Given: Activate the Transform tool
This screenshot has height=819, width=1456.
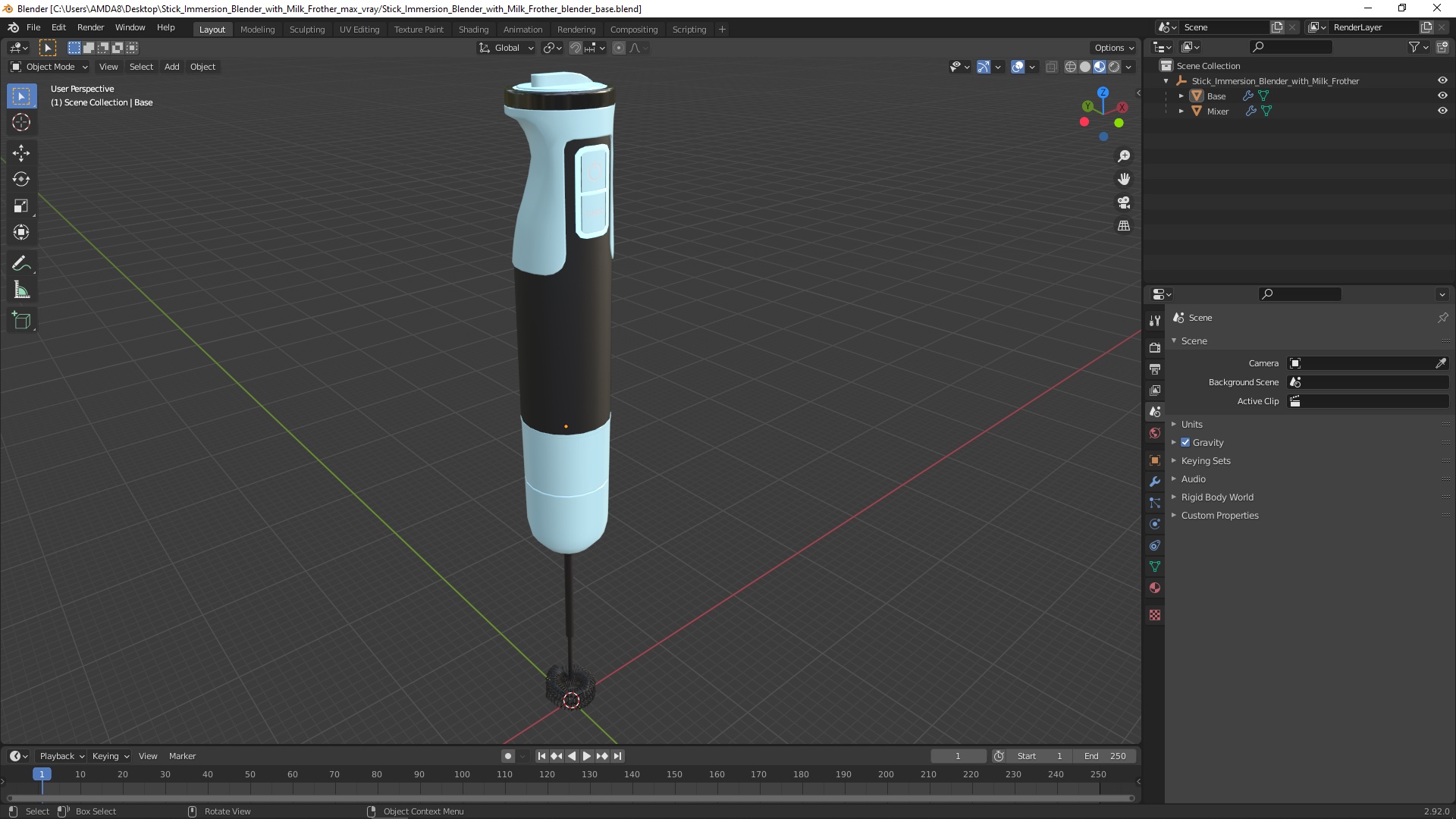Looking at the screenshot, I should [x=21, y=233].
